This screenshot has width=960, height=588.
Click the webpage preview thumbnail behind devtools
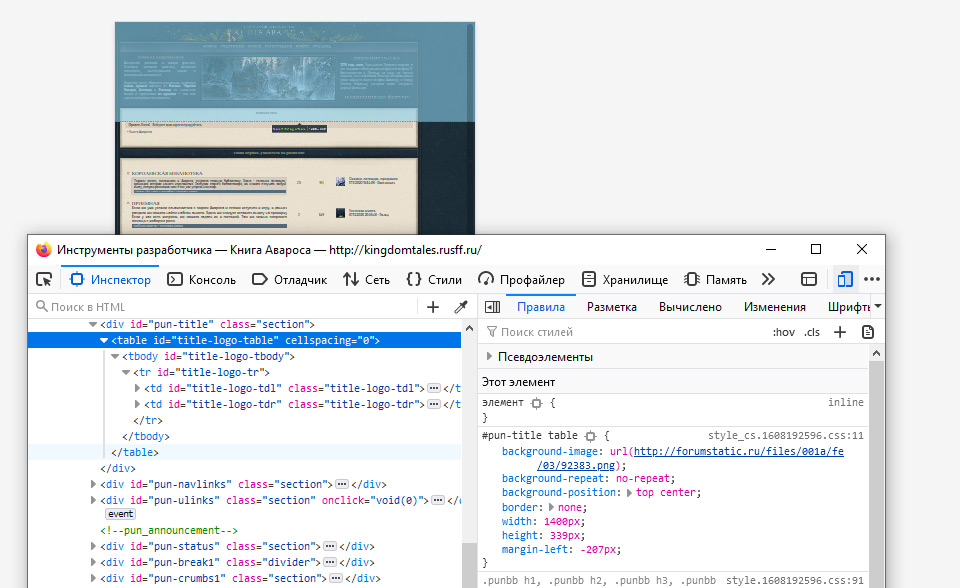(294, 129)
